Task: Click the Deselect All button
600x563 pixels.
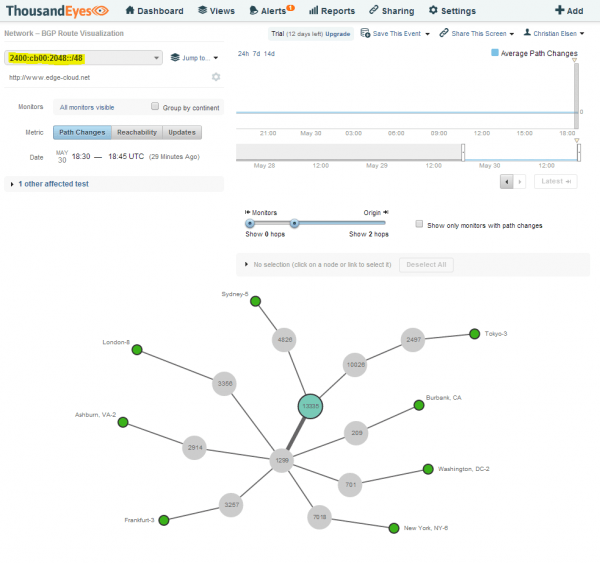Action: tap(426, 264)
